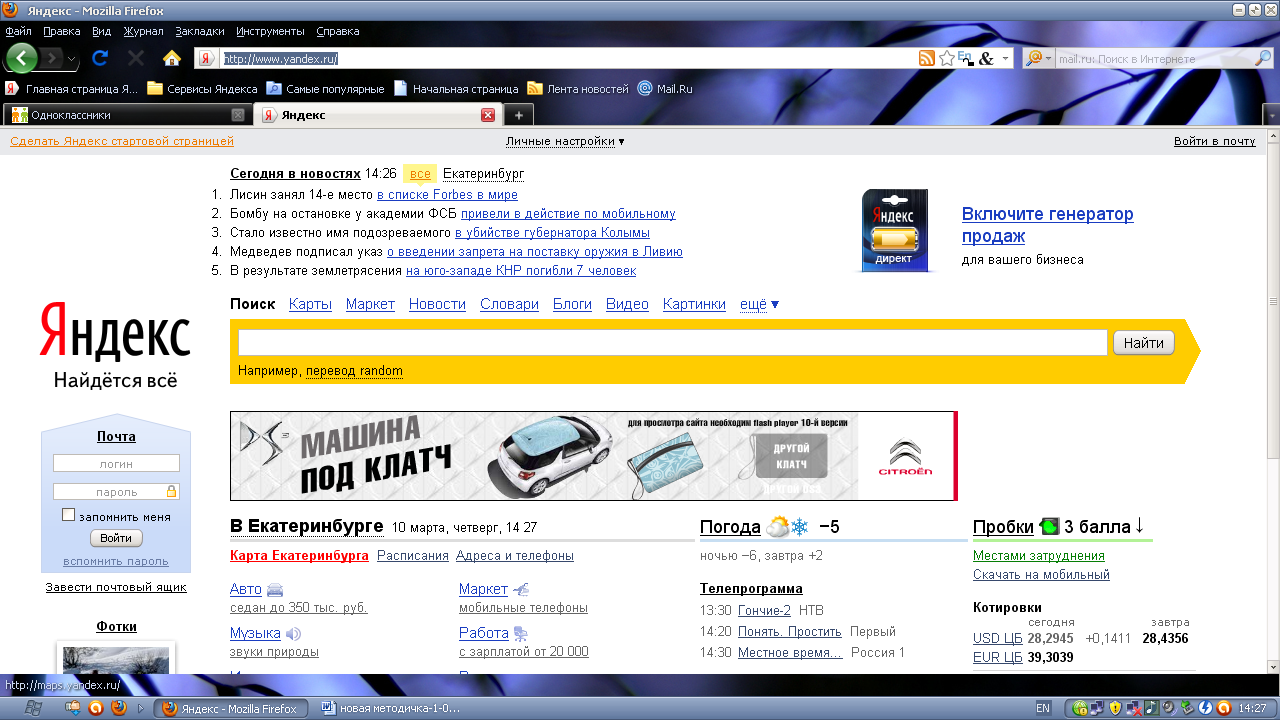1280x720 pixels.
Task: Open the Самые популярные bookmark
Action: click(x=325, y=89)
